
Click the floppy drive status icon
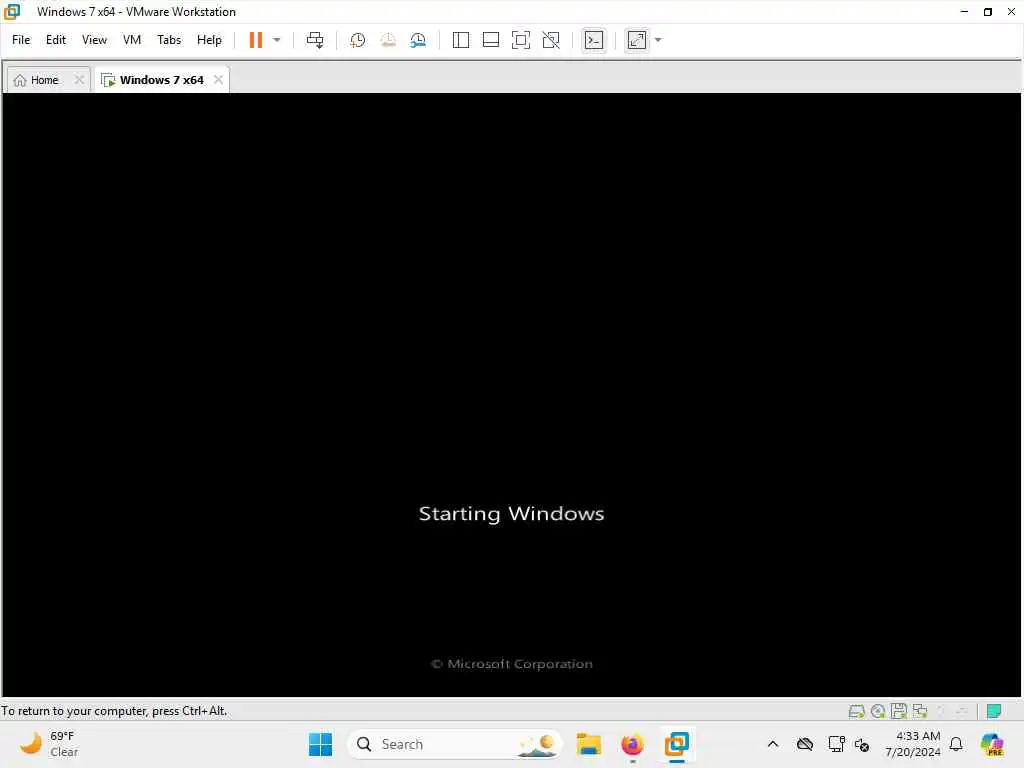(x=899, y=711)
